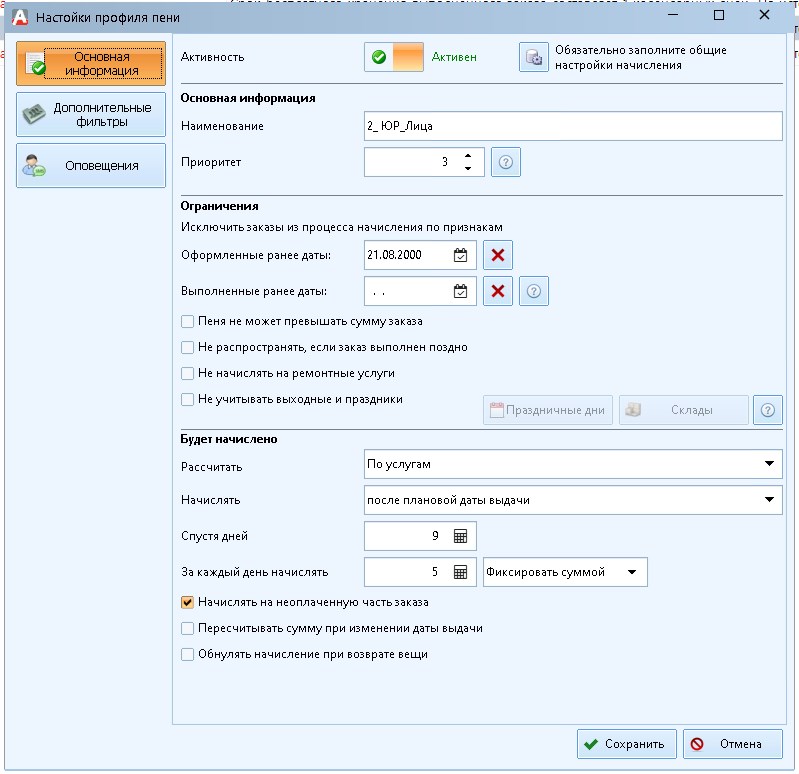Image resolution: width=799 pixels, height=774 pixels.
Task: Clear the Оформленные ранее даты date
Action: click(x=498, y=256)
